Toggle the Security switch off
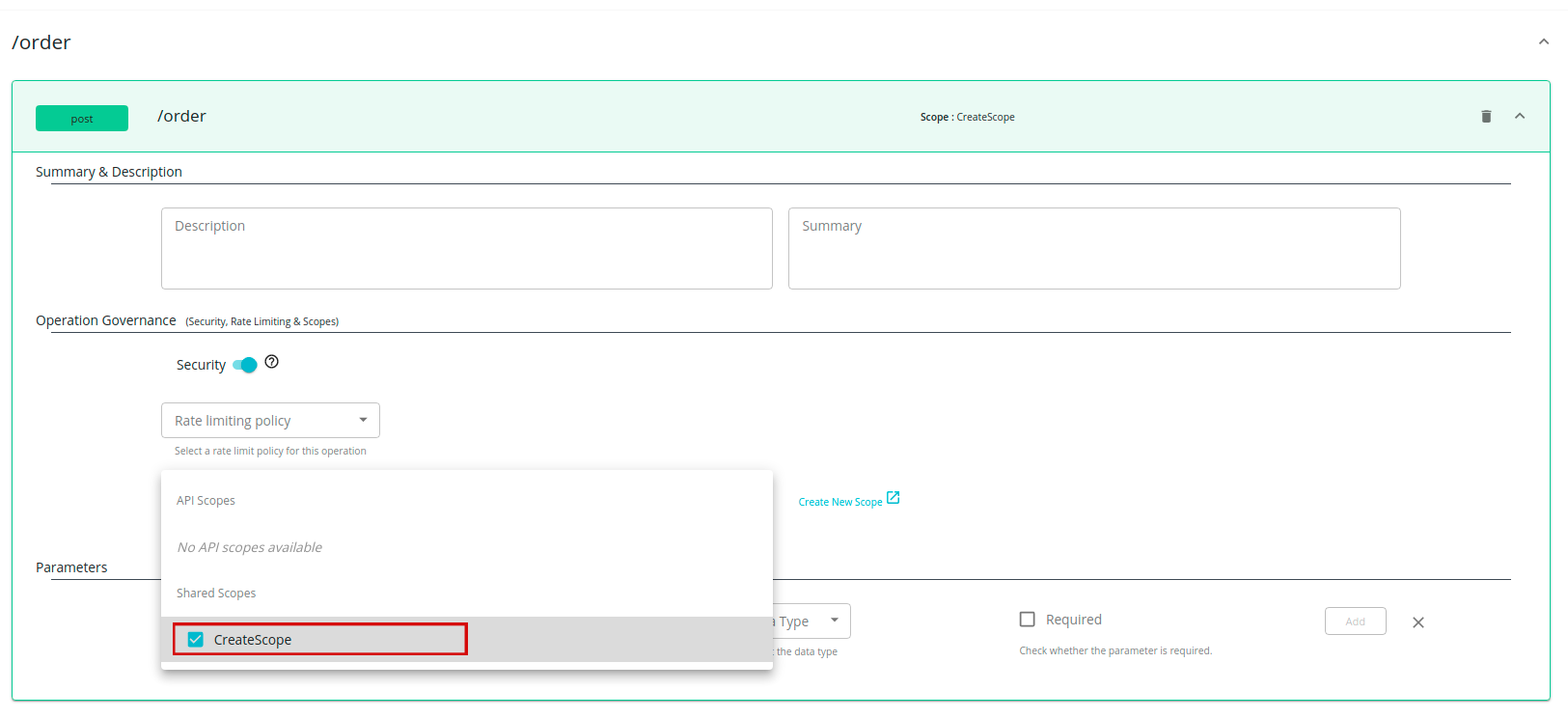The width and height of the screenshot is (1568, 718). click(x=245, y=365)
